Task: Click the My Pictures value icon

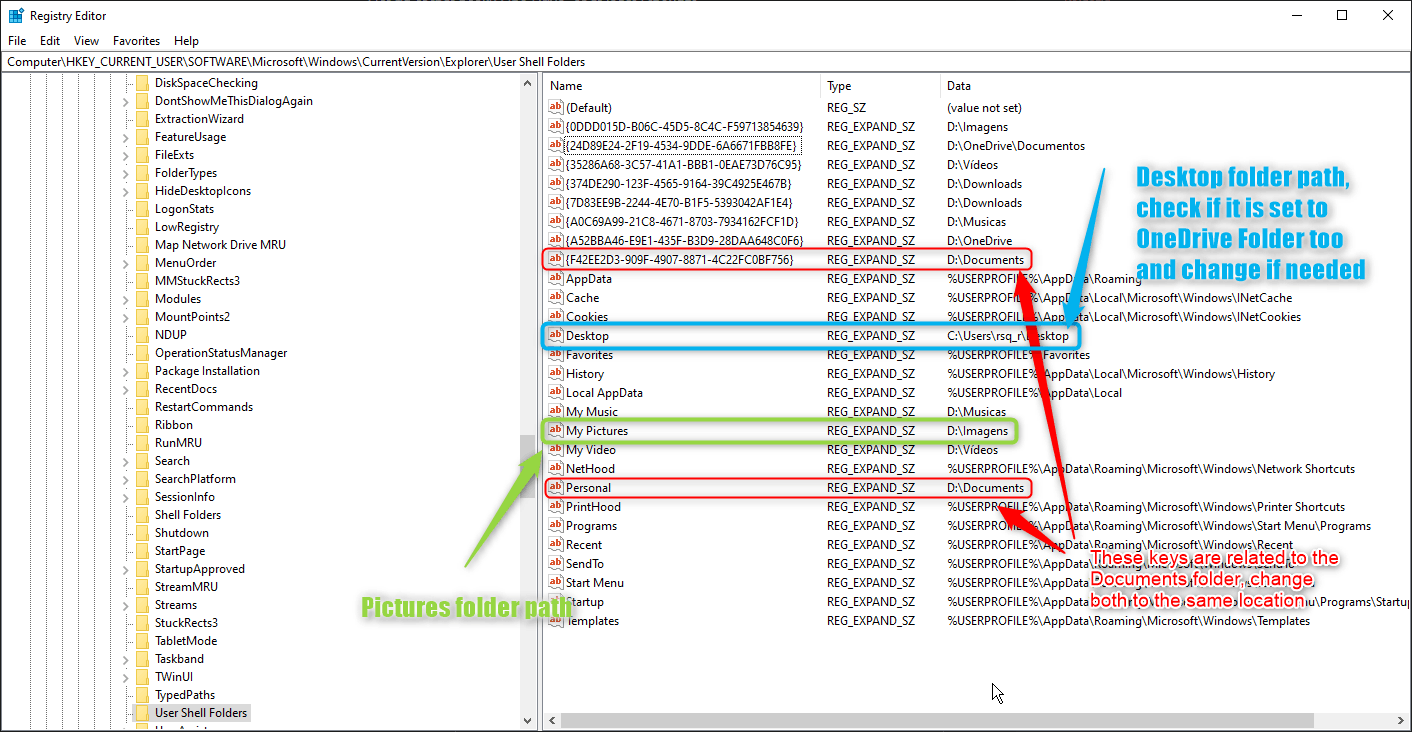Action: point(556,430)
